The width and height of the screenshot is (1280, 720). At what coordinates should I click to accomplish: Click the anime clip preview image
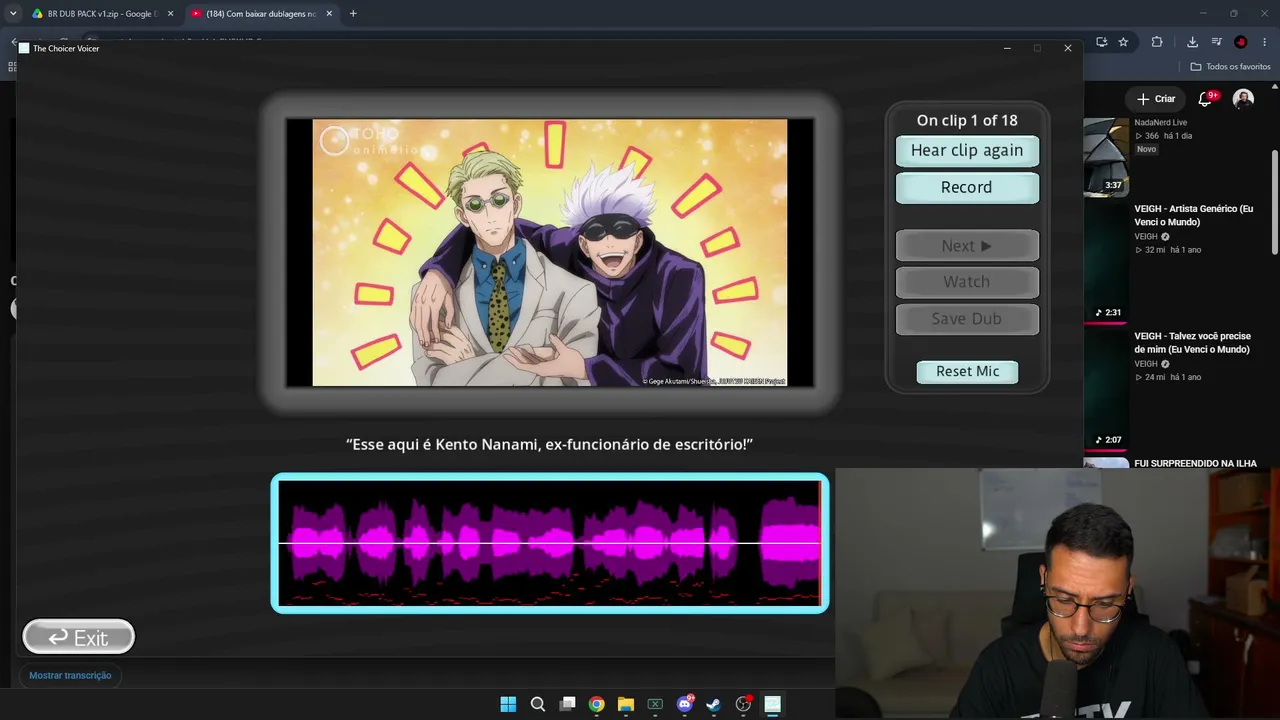(550, 252)
